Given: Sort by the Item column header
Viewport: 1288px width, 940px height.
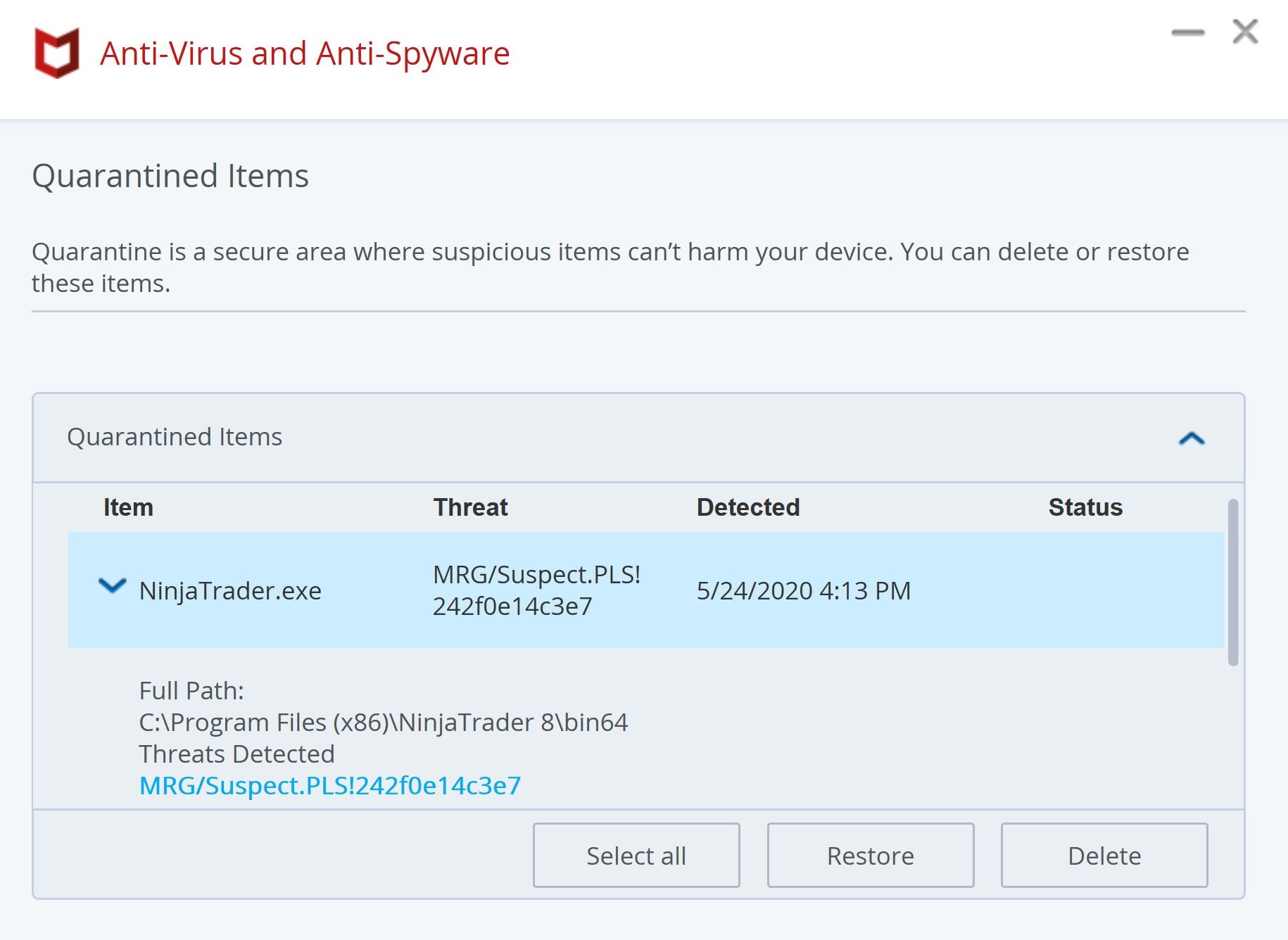Looking at the screenshot, I should coord(128,507).
